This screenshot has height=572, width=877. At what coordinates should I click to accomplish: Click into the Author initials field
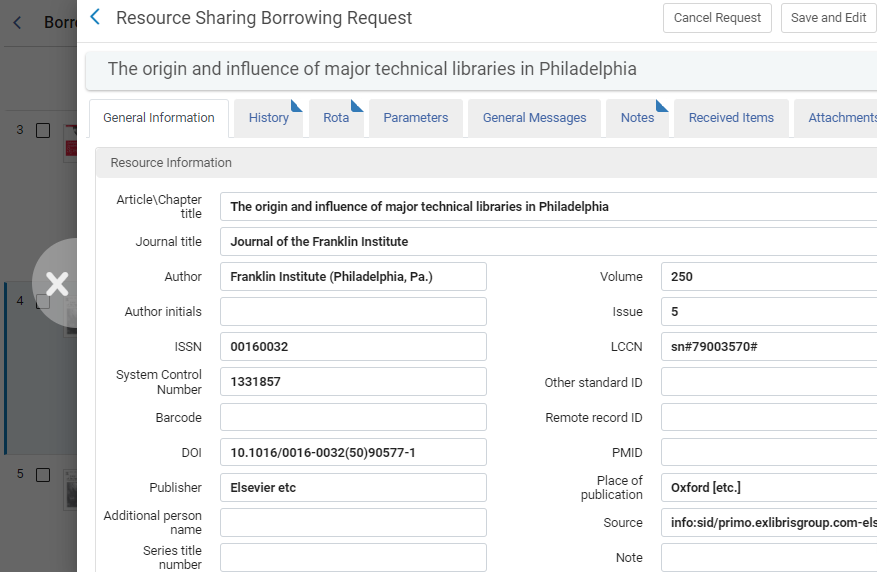[x=353, y=312]
